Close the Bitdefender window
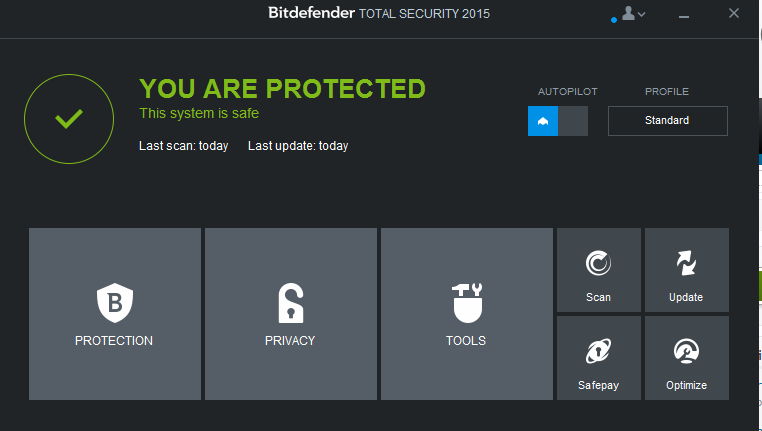This screenshot has width=762, height=431. pos(734,14)
